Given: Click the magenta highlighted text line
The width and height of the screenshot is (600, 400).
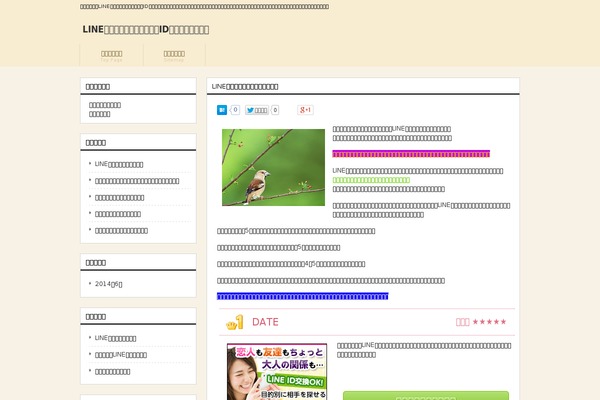Looking at the screenshot, I should click(411, 154).
